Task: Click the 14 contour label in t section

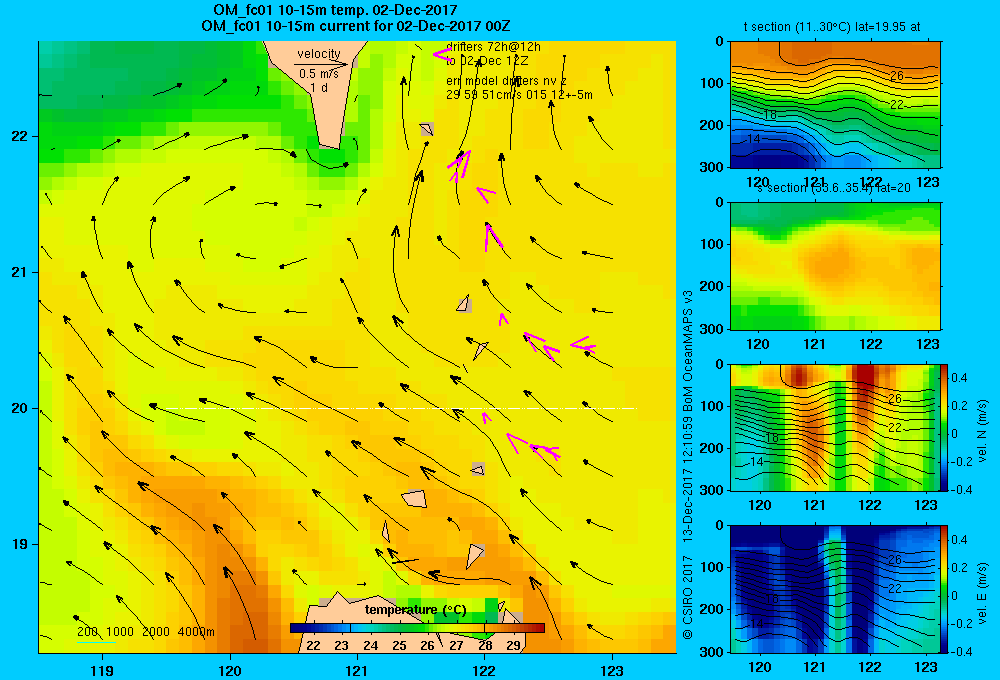Action: pyautogui.click(x=754, y=138)
